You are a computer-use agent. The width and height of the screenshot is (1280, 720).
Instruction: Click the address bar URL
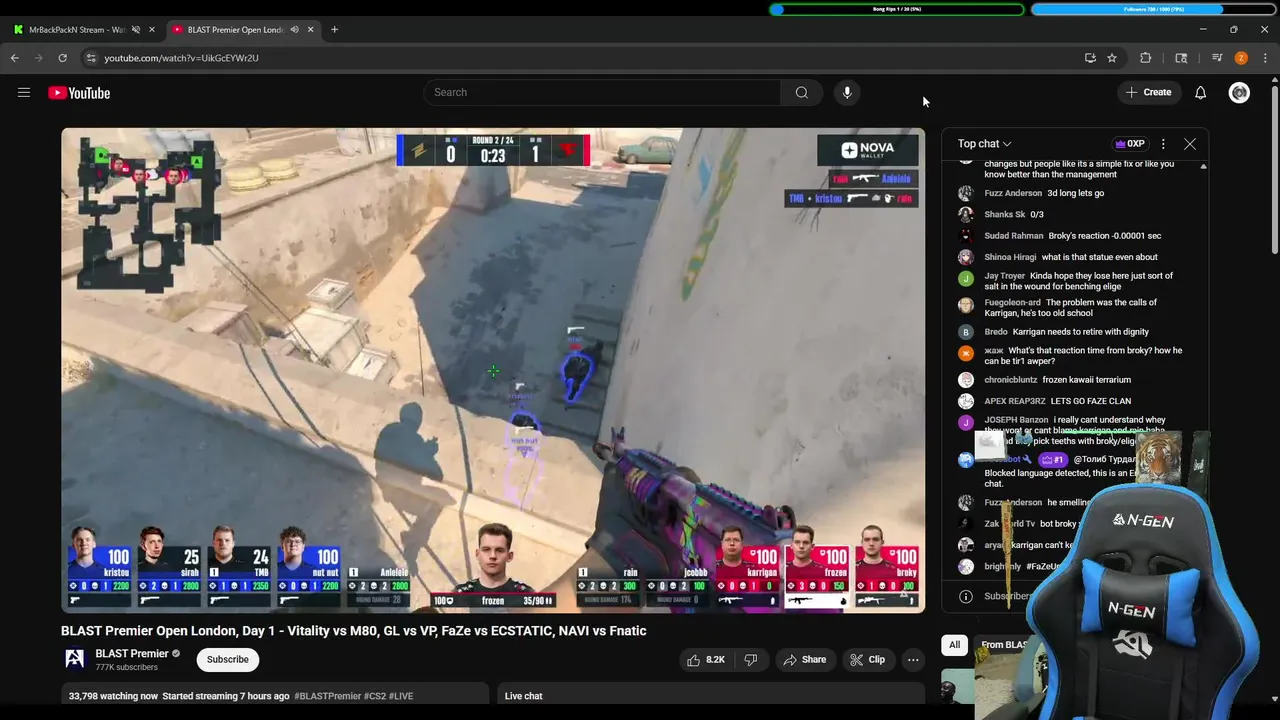coord(181,58)
